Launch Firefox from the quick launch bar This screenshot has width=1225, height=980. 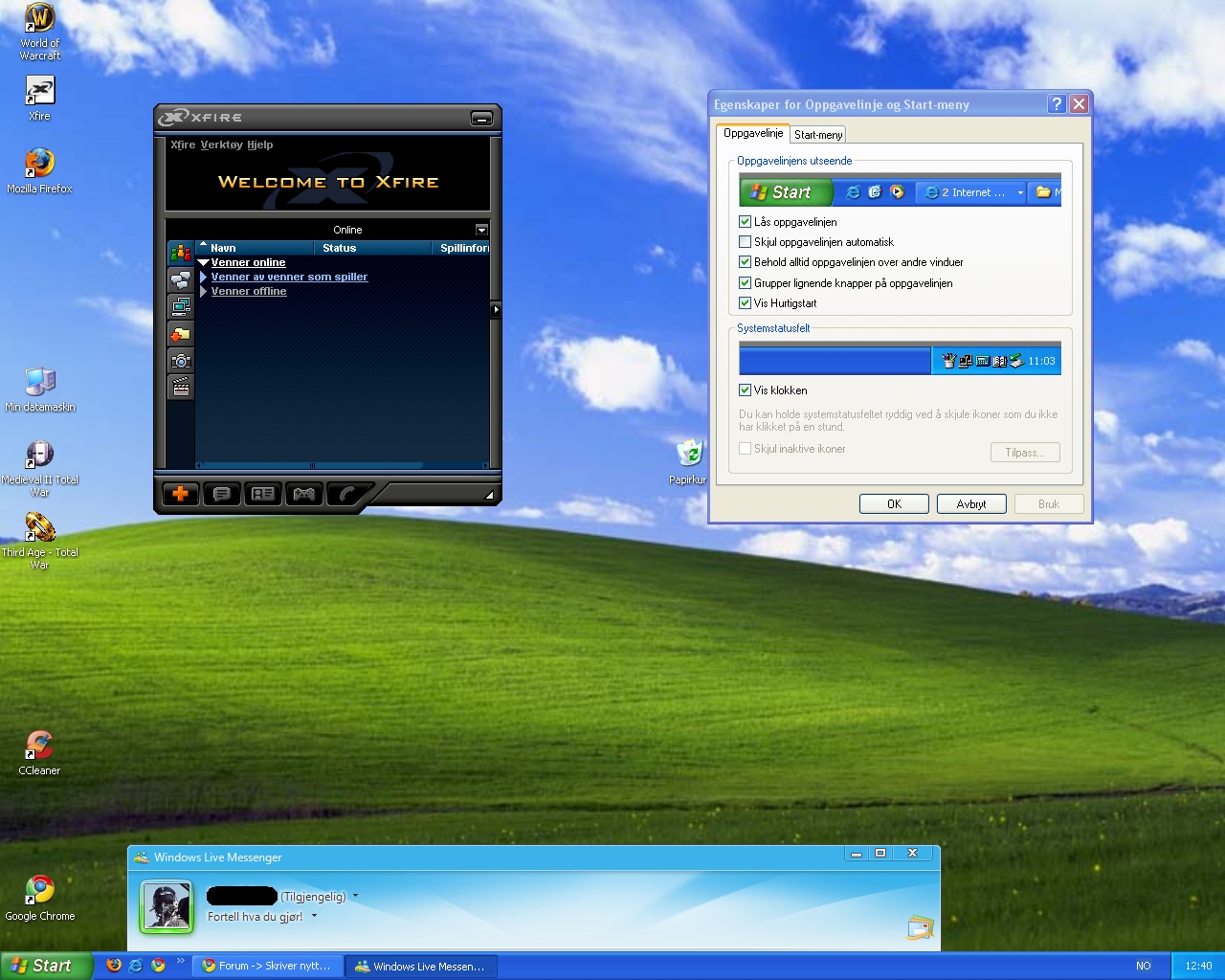pos(114,966)
